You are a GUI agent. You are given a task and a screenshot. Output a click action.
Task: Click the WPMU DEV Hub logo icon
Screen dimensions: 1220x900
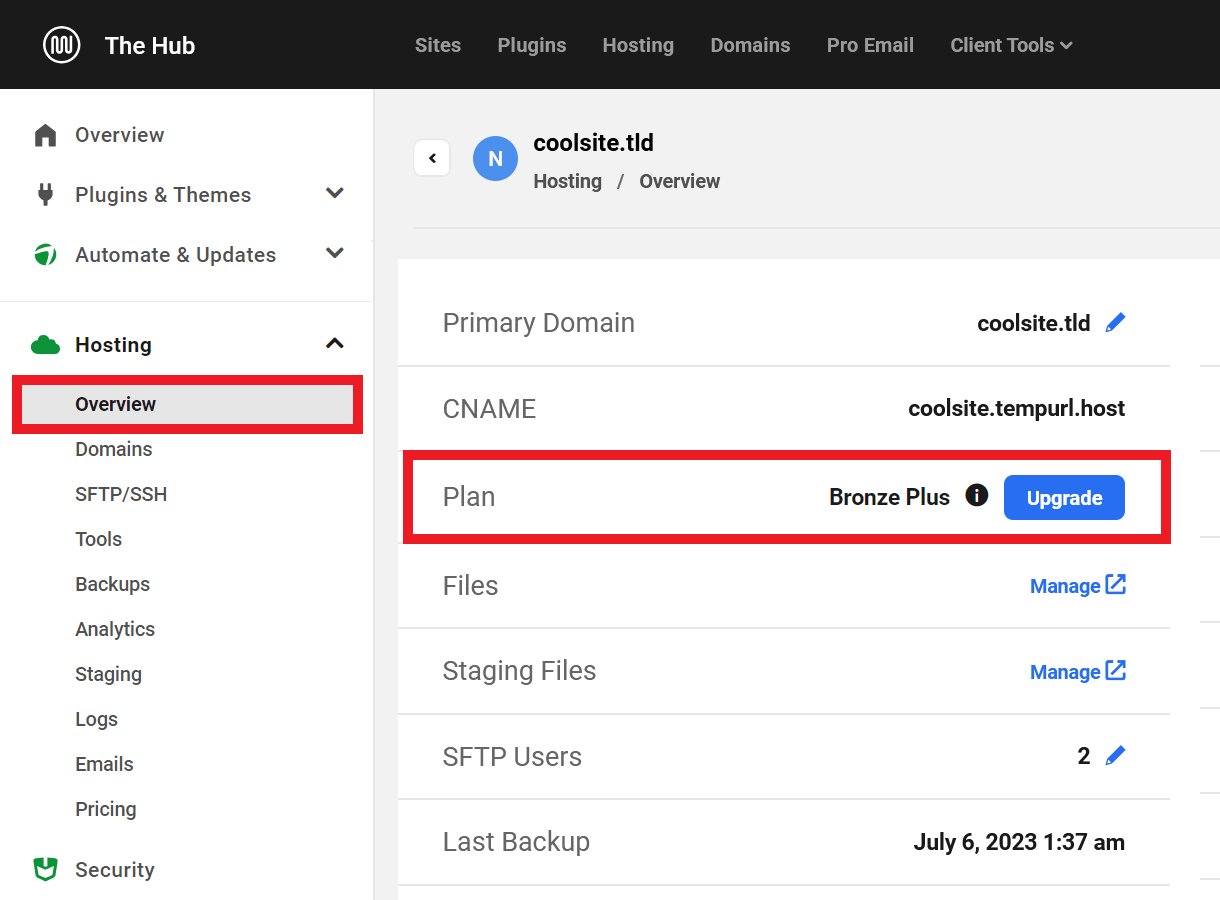[x=62, y=45]
